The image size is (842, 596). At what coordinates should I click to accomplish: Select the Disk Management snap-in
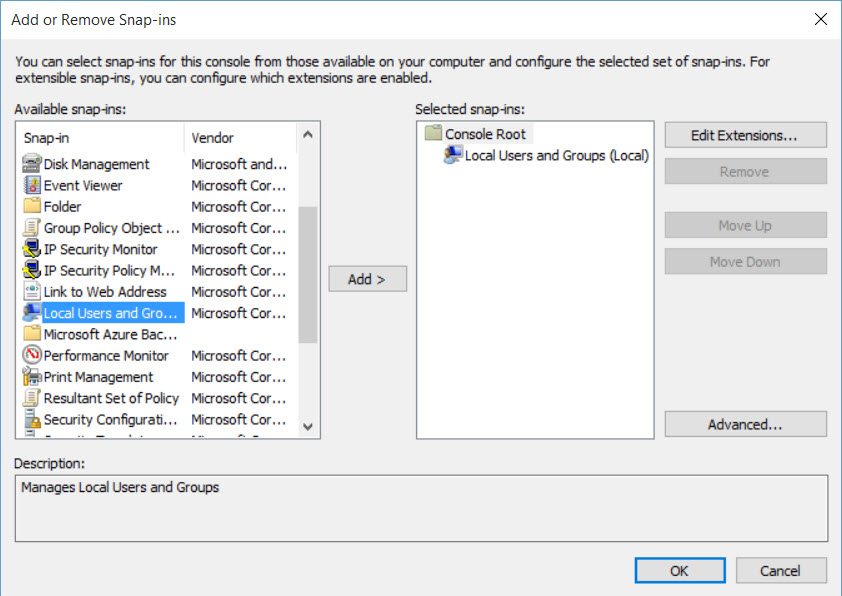tap(97, 163)
